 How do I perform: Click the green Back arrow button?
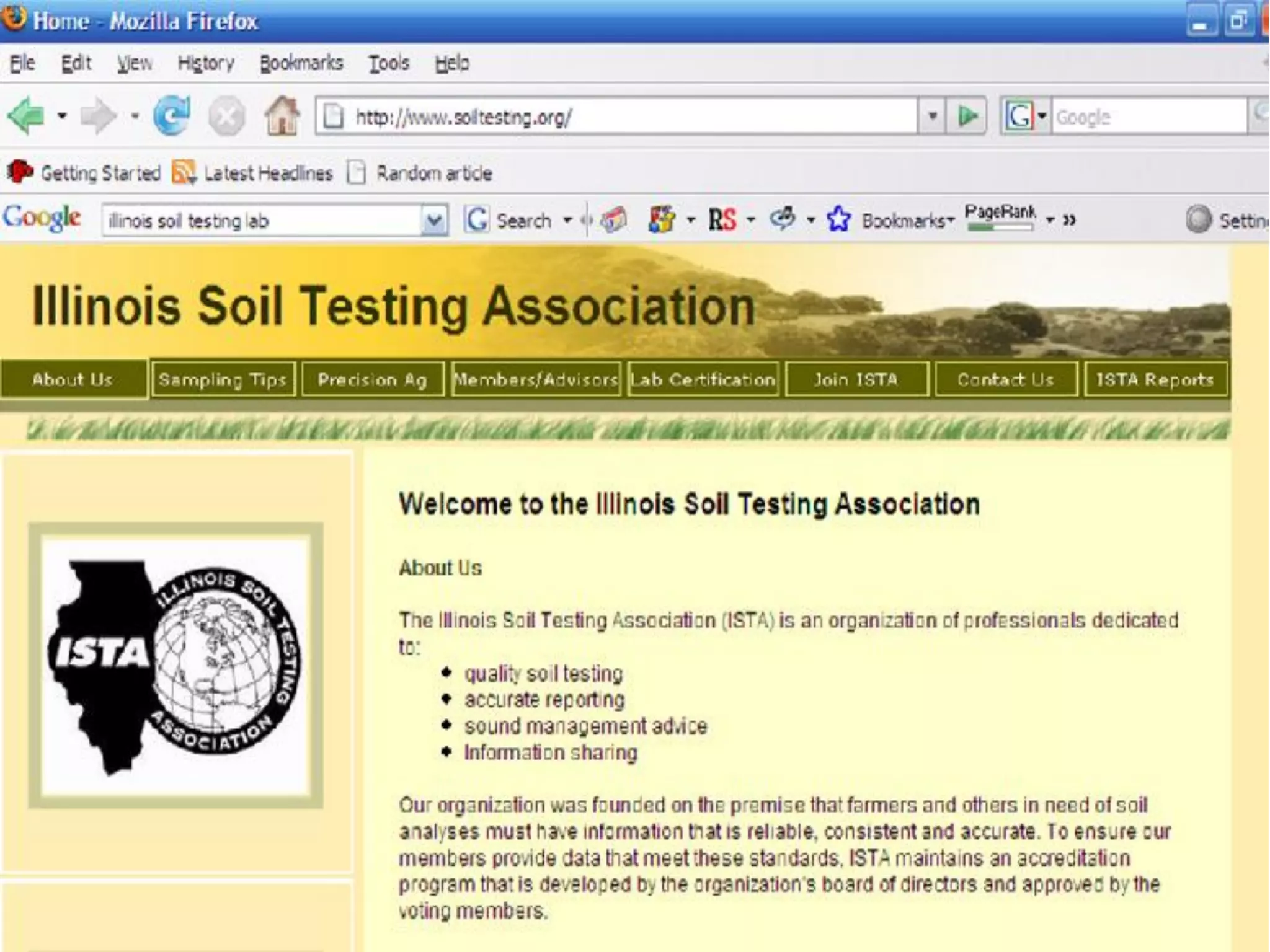pyautogui.click(x=26, y=116)
